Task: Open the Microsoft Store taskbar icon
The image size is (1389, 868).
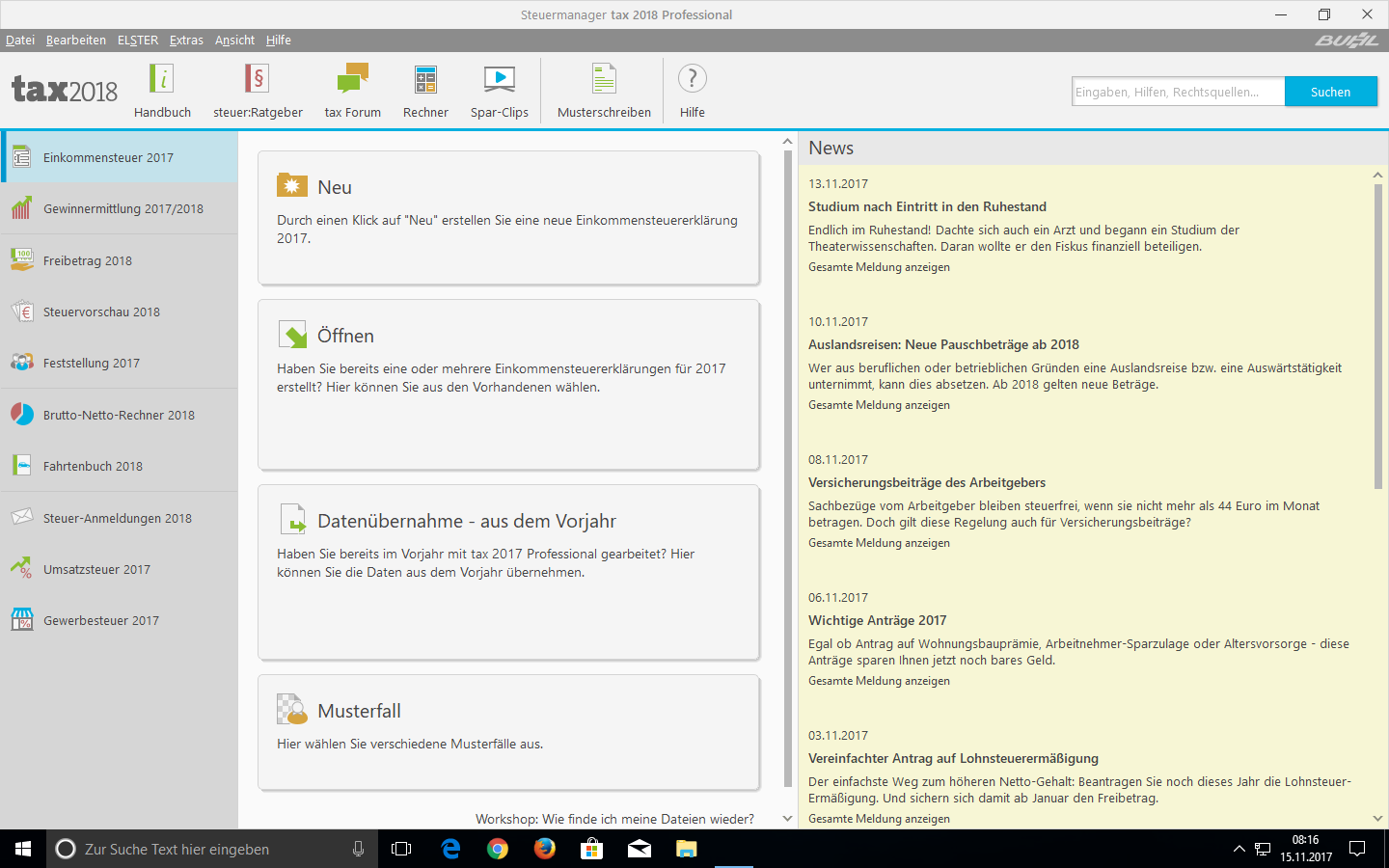Action: 591,849
